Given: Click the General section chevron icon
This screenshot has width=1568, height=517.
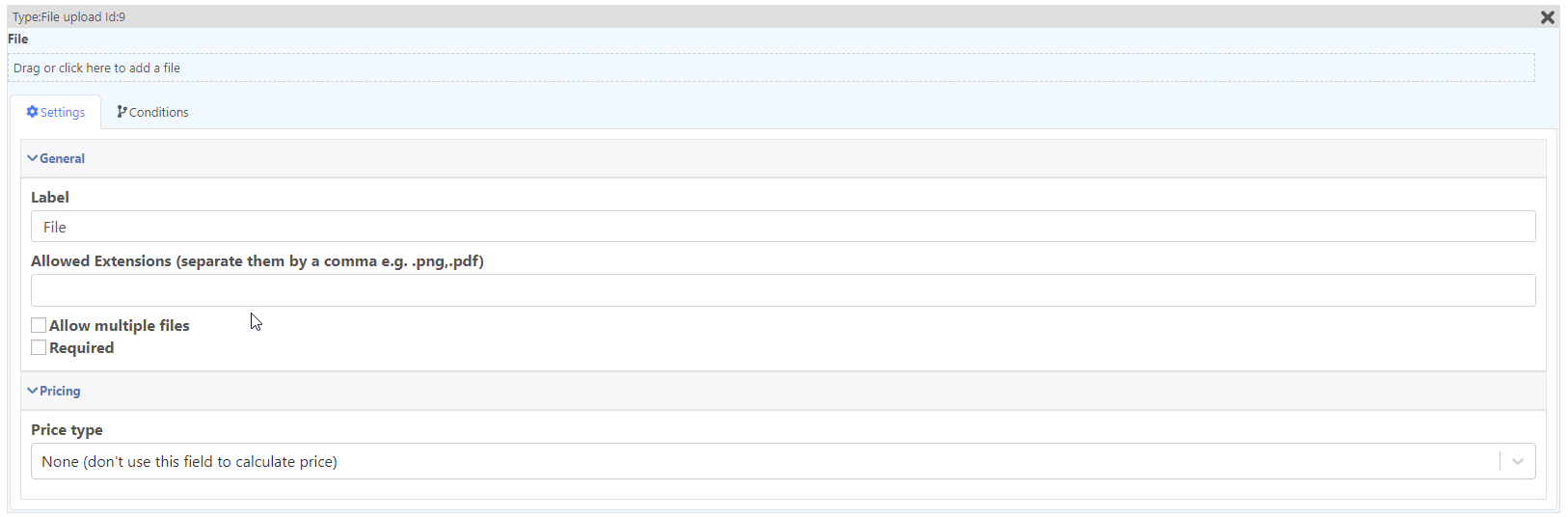Looking at the screenshot, I should [33, 158].
